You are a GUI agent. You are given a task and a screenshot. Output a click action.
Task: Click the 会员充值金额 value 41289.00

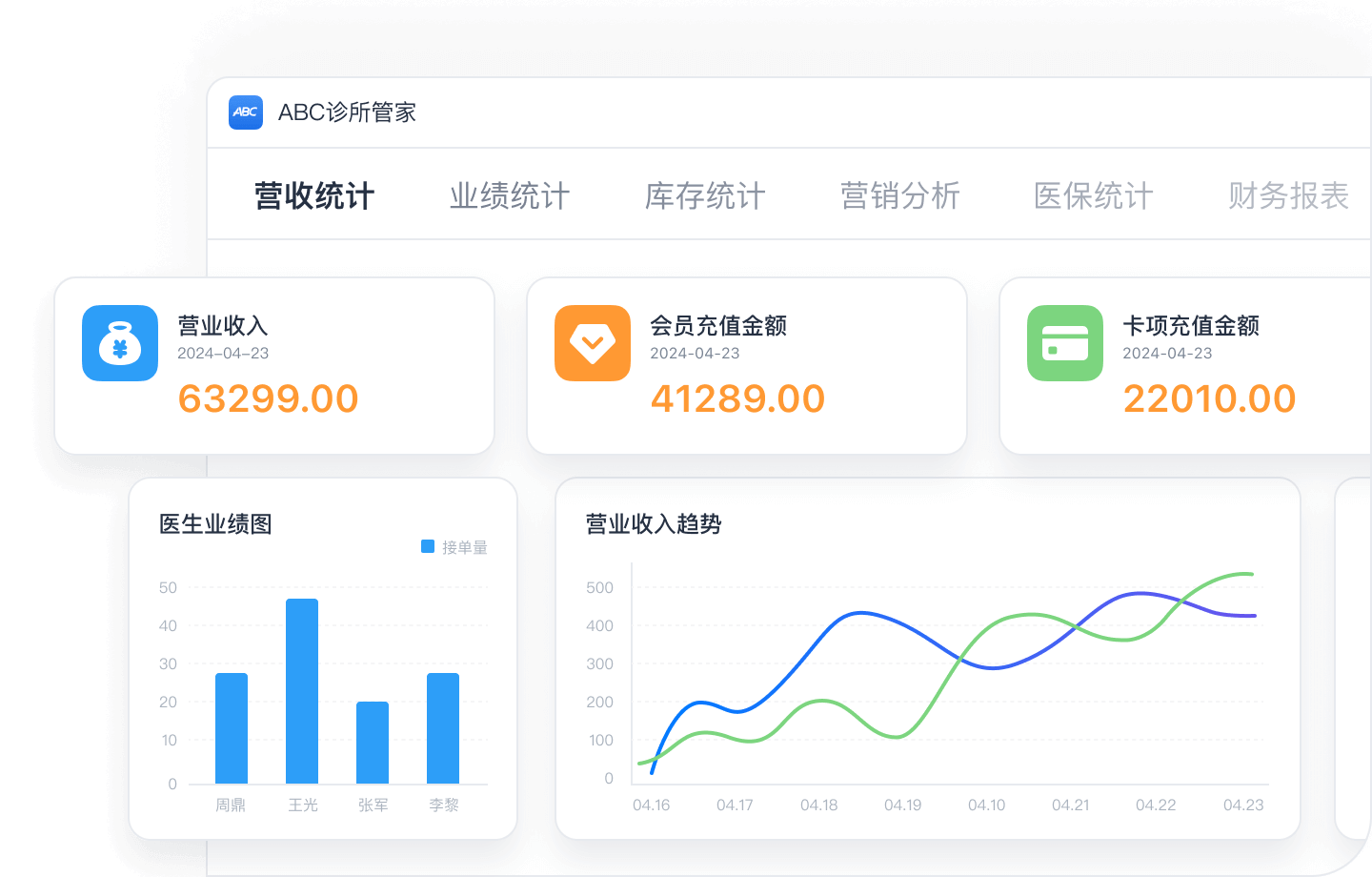738,399
